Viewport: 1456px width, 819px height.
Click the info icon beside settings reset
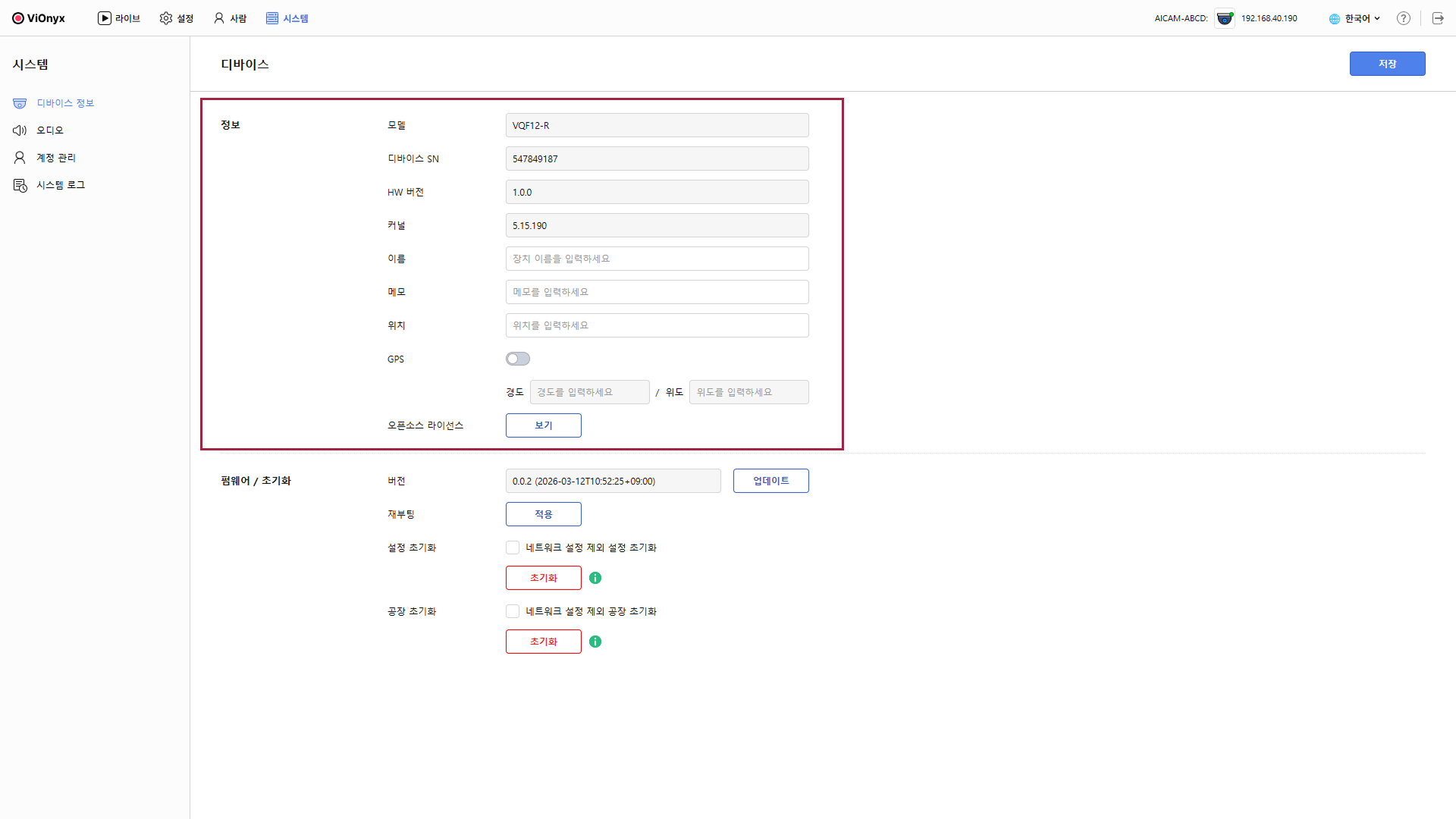pyautogui.click(x=595, y=578)
